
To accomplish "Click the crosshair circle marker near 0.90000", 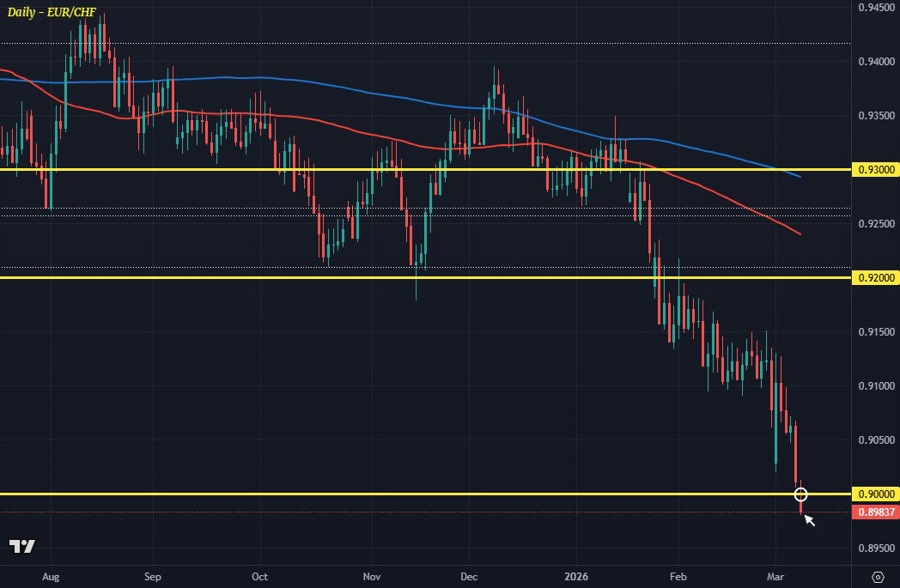I will (800, 494).
